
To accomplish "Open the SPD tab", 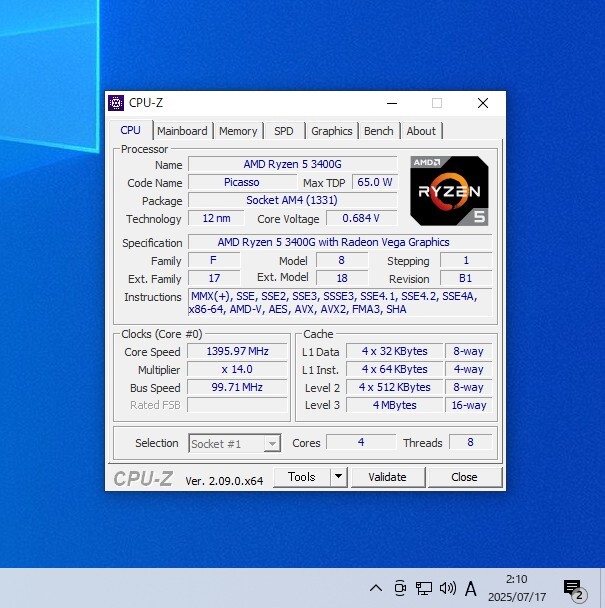I will (283, 131).
